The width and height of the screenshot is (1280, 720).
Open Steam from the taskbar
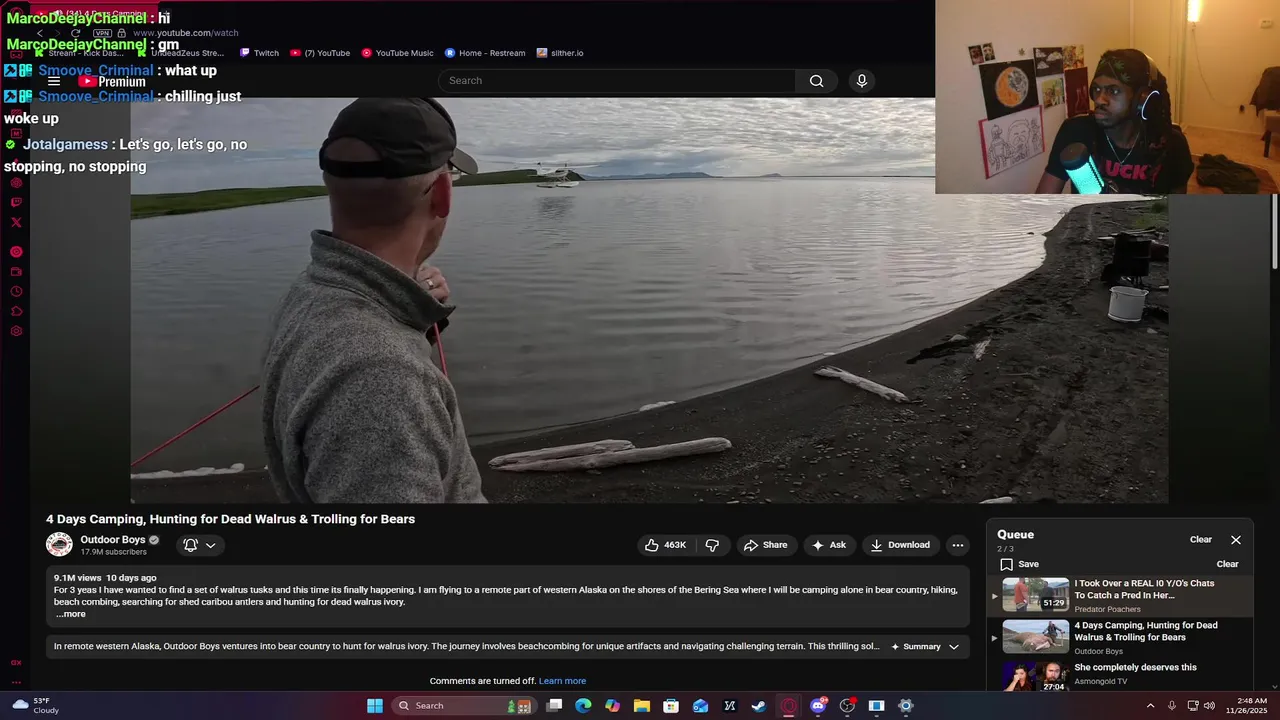click(x=759, y=706)
